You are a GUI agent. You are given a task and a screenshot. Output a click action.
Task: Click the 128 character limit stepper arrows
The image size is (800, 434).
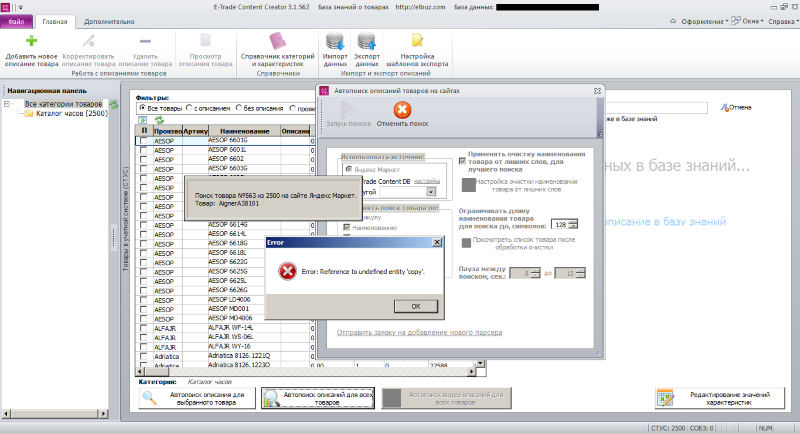pyautogui.click(x=573, y=224)
